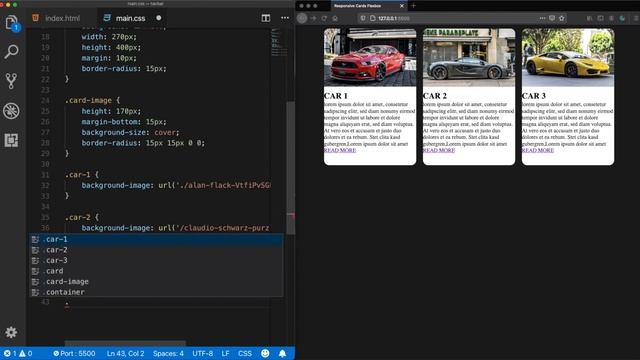Open tracking protection shield icon
The image size is (640, 360).
click(363, 18)
